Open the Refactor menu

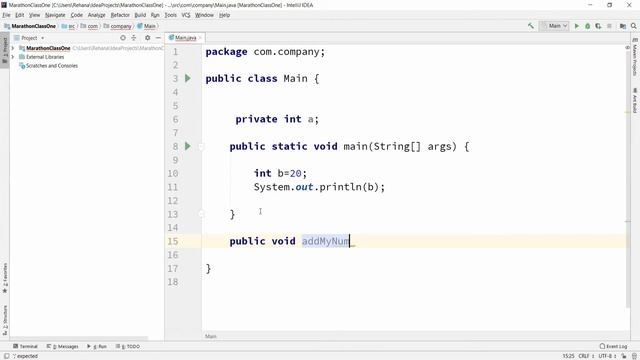tap(120, 15)
